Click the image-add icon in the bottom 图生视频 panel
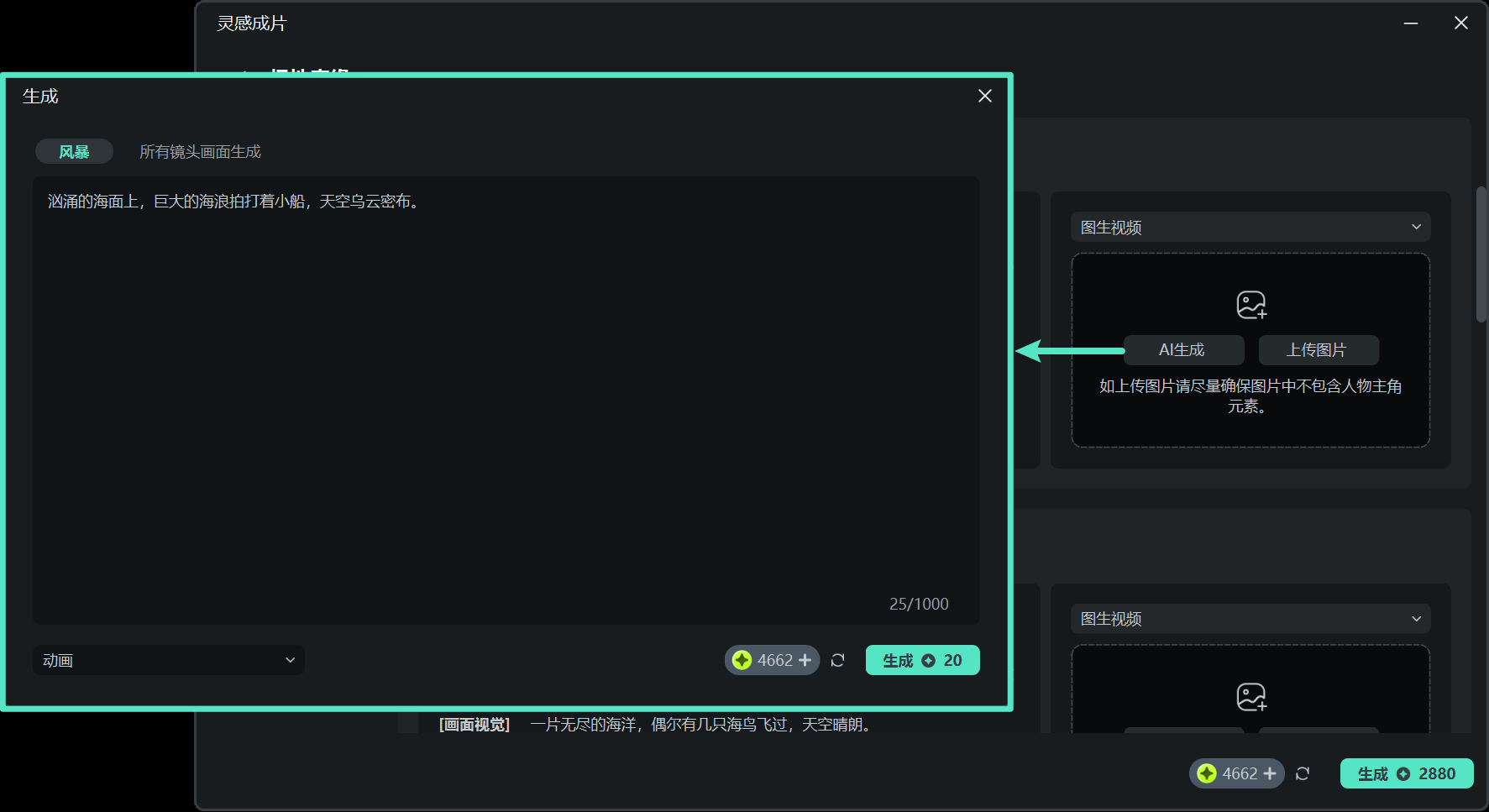1489x812 pixels. [x=1250, y=696]
